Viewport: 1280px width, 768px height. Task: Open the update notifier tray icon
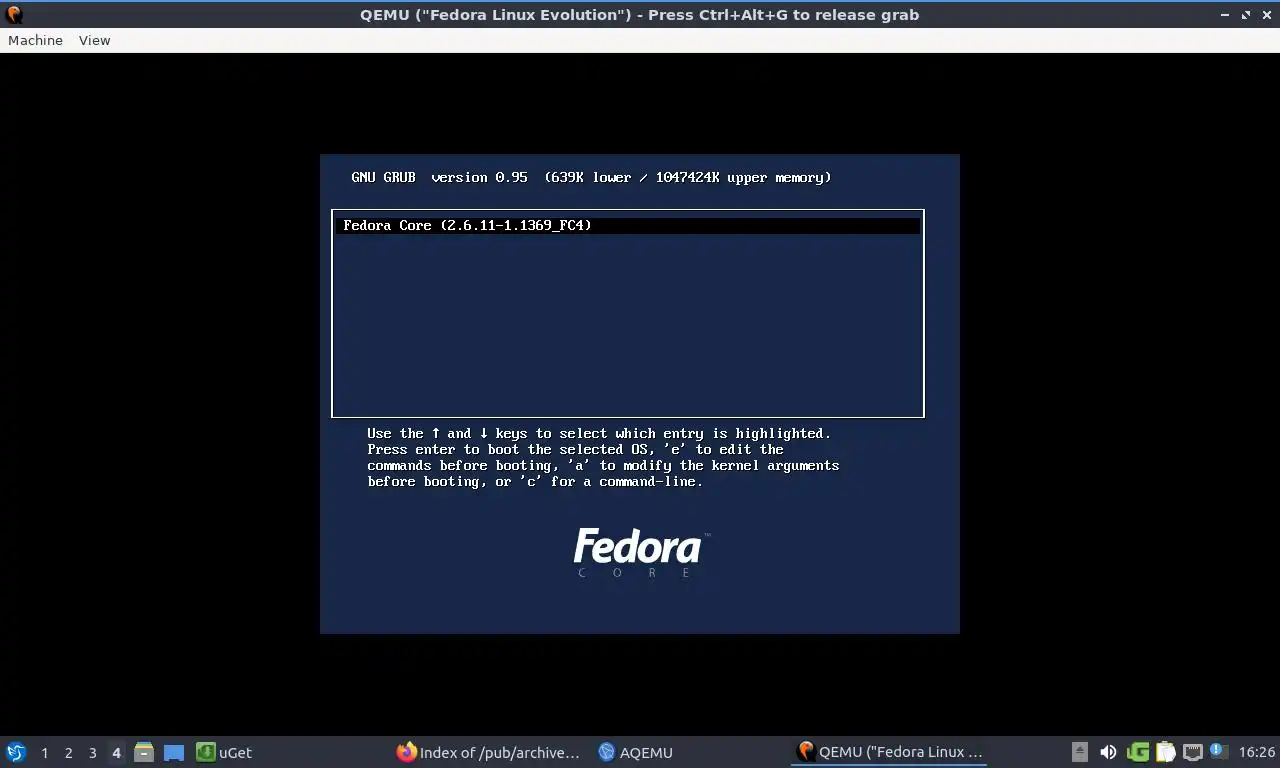pos(1218,751)
